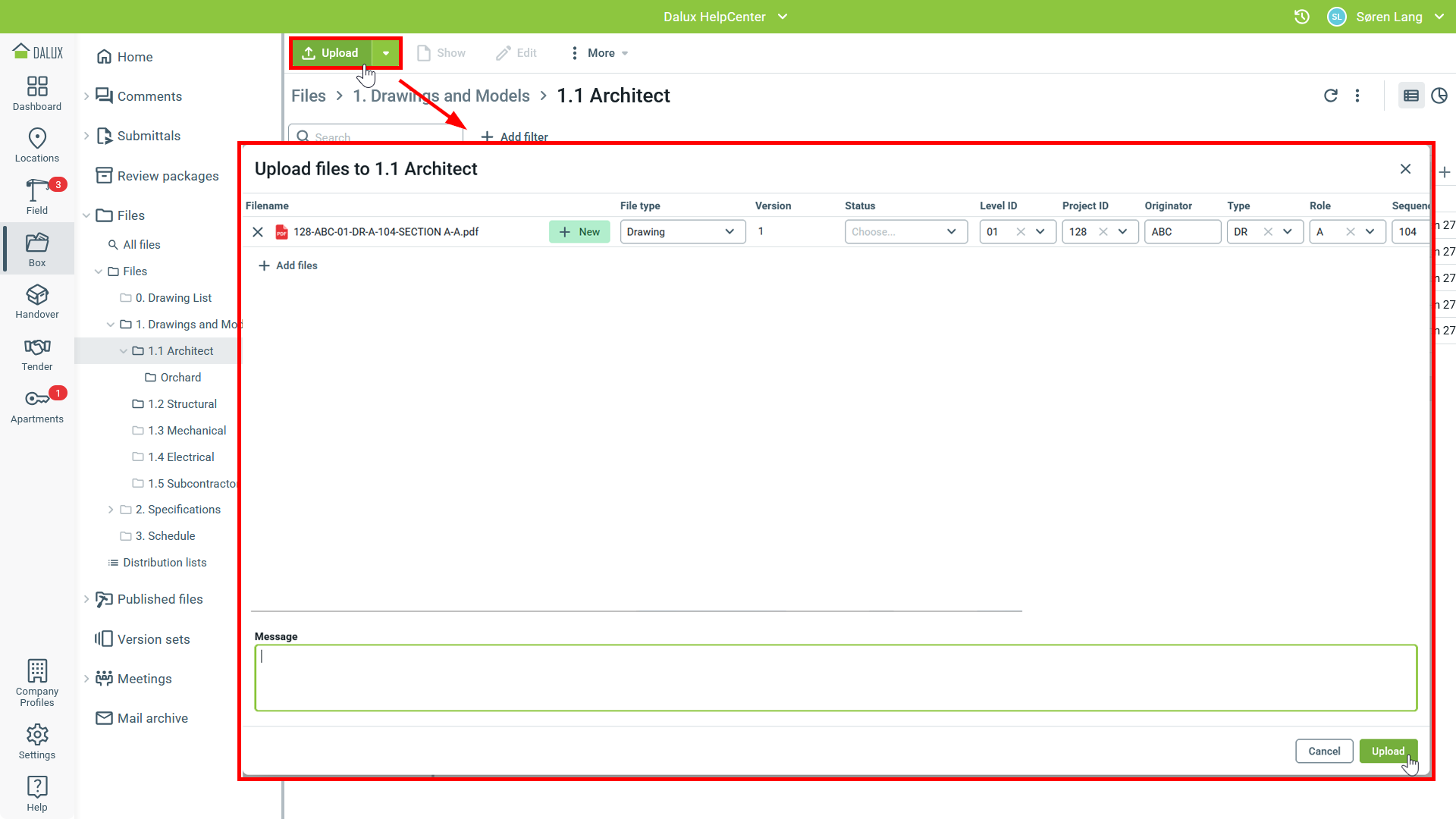Clear the Level ID value 01
The image size is (1456, 819).
click(1021, 232)
